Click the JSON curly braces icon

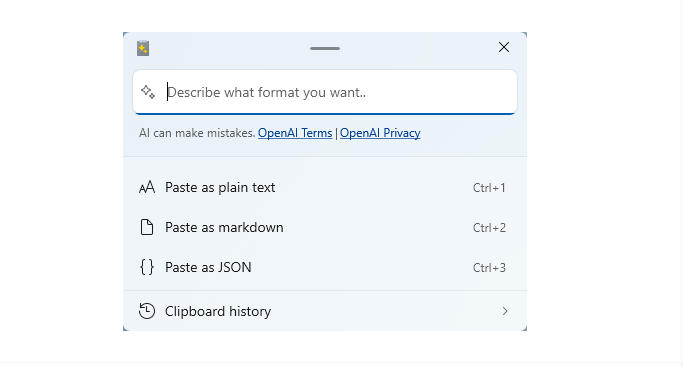coord(147,267)
